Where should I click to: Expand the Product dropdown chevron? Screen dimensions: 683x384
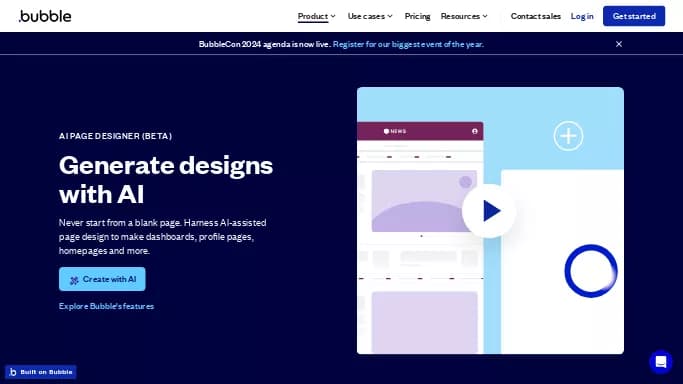click(x=333, y=16)
